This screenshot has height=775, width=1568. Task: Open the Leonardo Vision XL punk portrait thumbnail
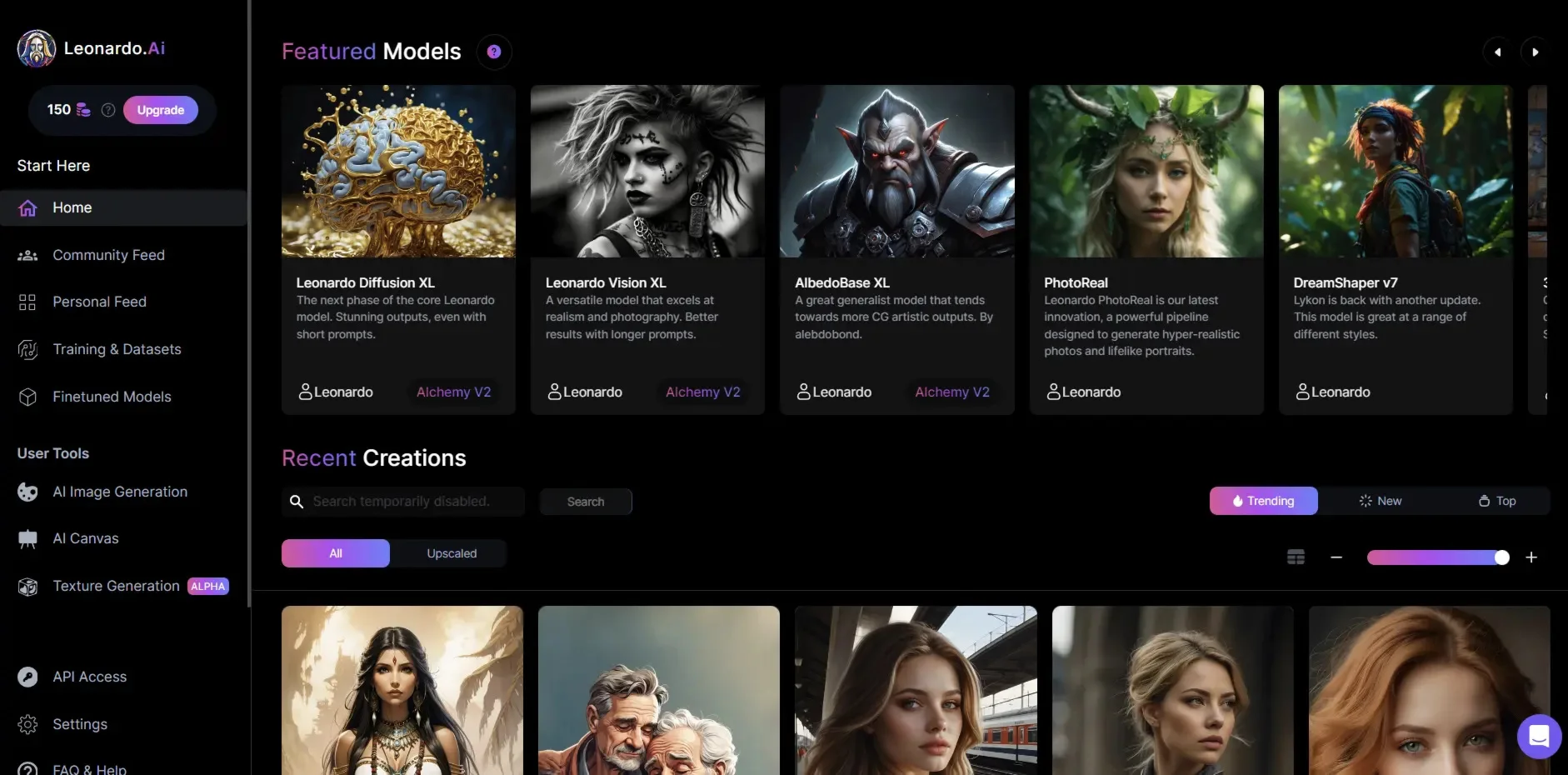click(647, 171)
